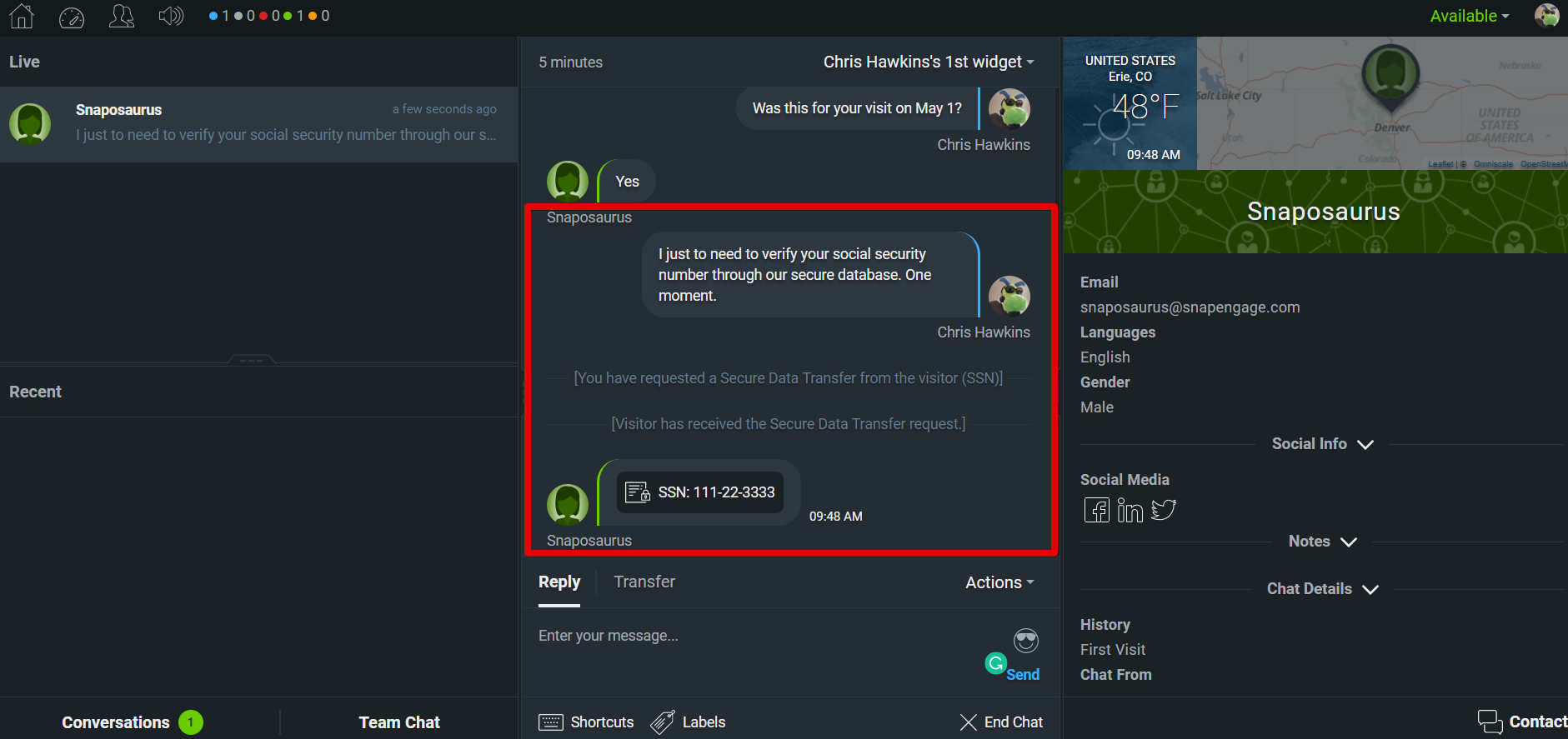Open the Actions dropdown menu

[x=999, y=582]
